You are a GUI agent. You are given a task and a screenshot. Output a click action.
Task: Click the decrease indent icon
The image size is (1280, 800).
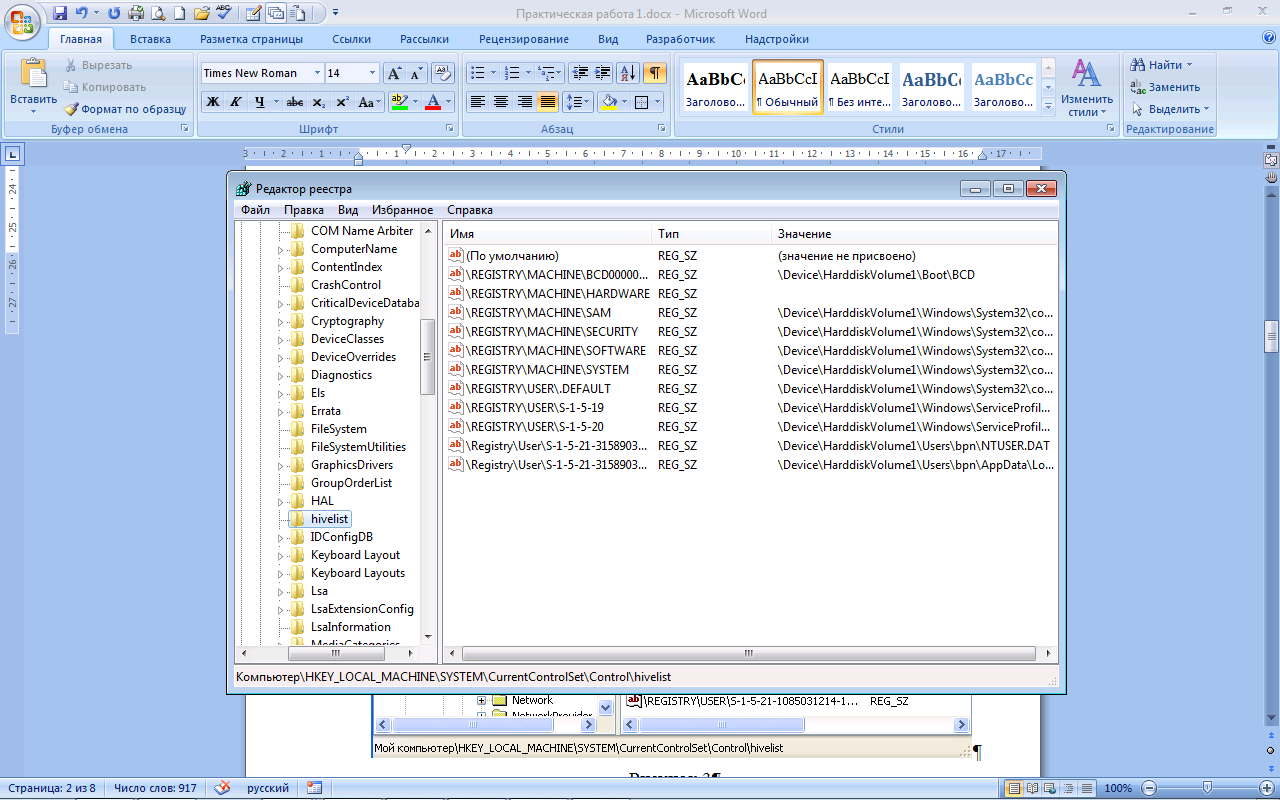[579, 73]
